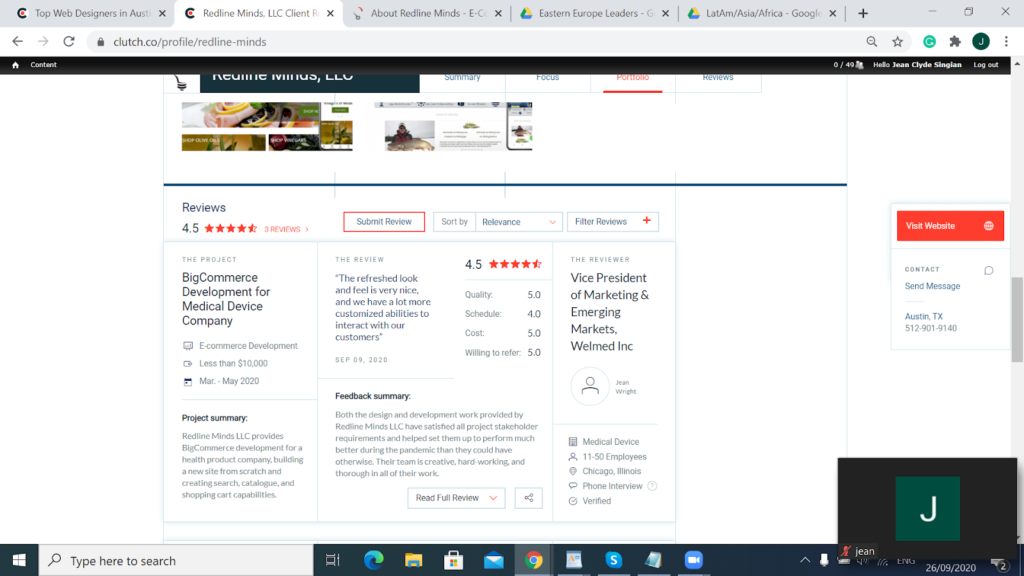Click the Submit Review button
The image size is (1024, 576).
(x=384, y=221)
